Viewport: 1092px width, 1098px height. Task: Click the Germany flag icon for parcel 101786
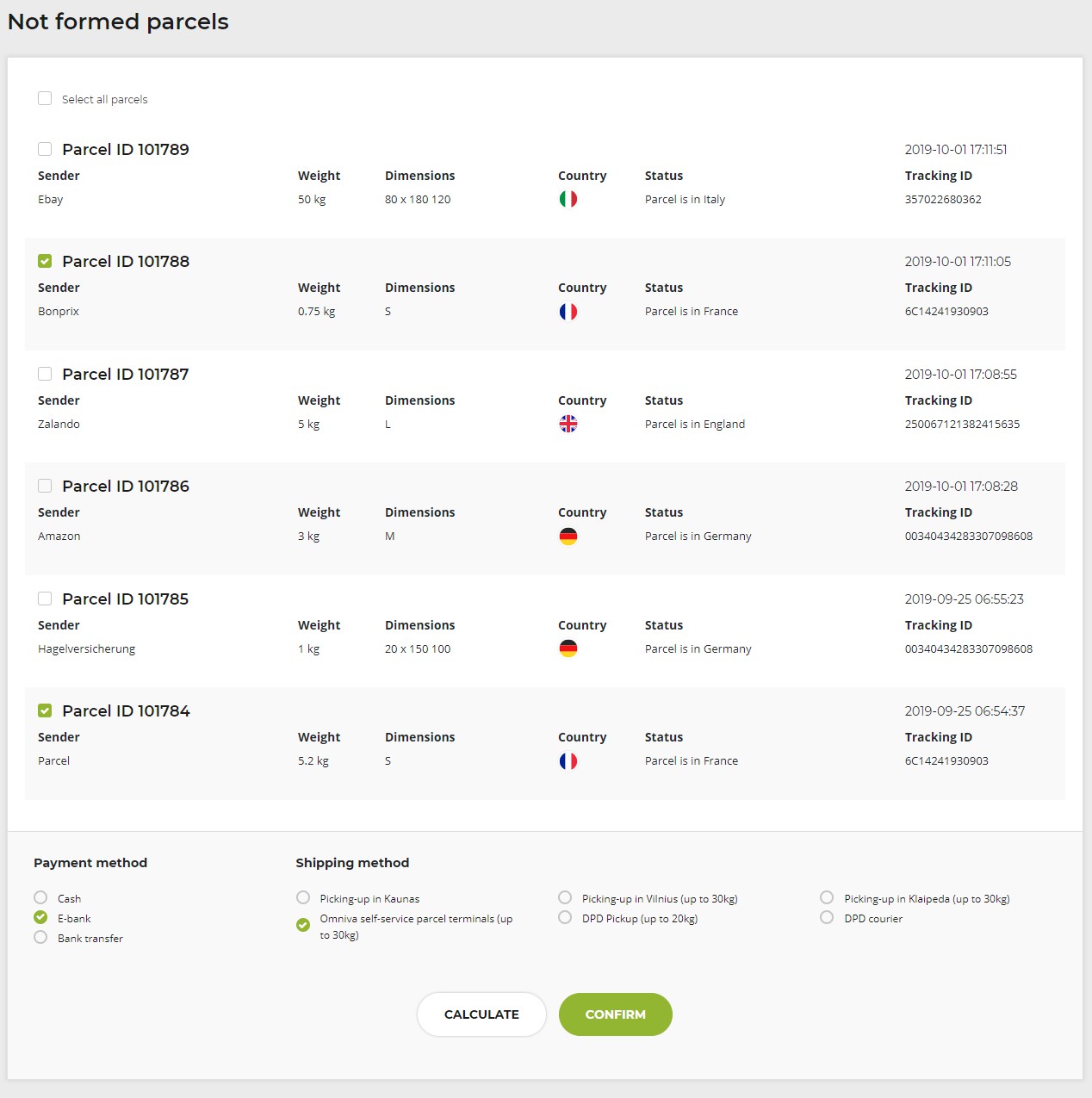568,537
